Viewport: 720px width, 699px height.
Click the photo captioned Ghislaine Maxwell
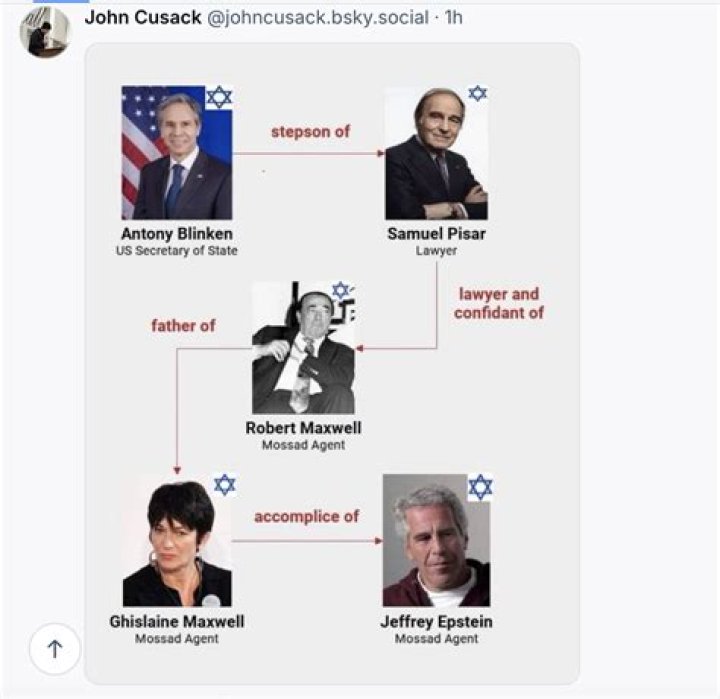[x=177, y=540]
